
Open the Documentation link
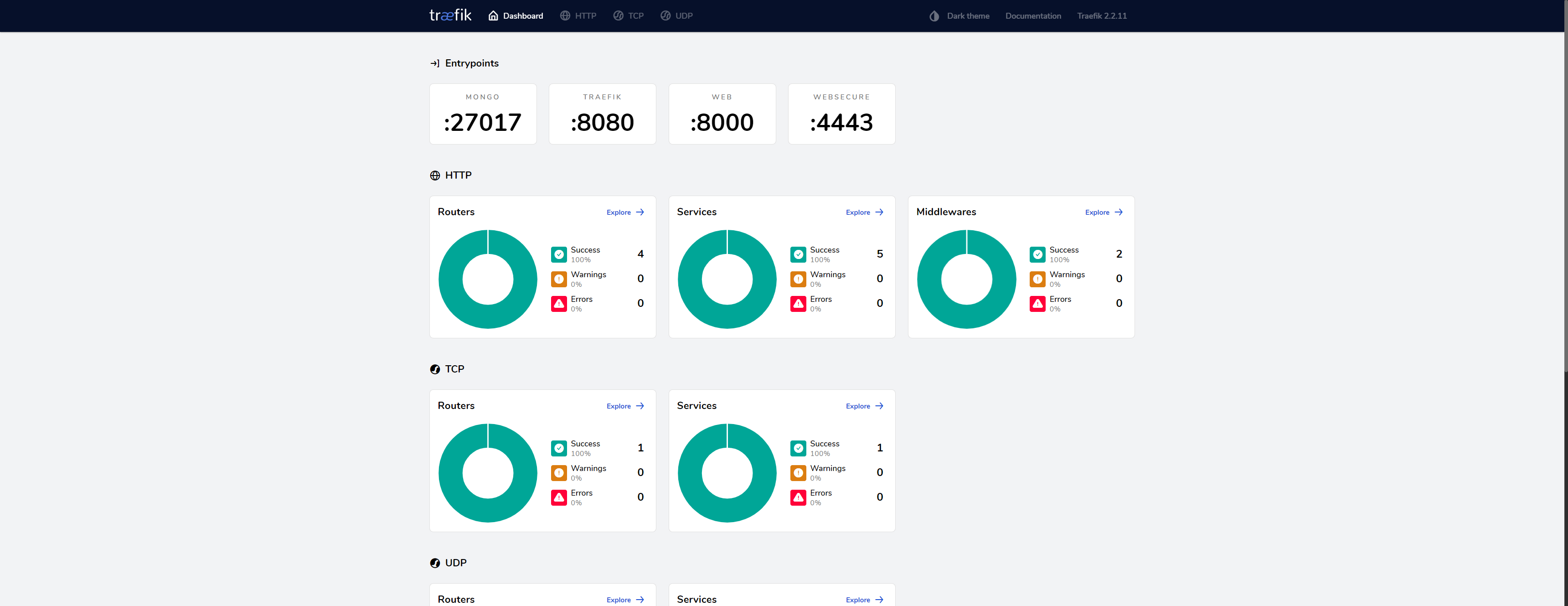pos(1032,16)
